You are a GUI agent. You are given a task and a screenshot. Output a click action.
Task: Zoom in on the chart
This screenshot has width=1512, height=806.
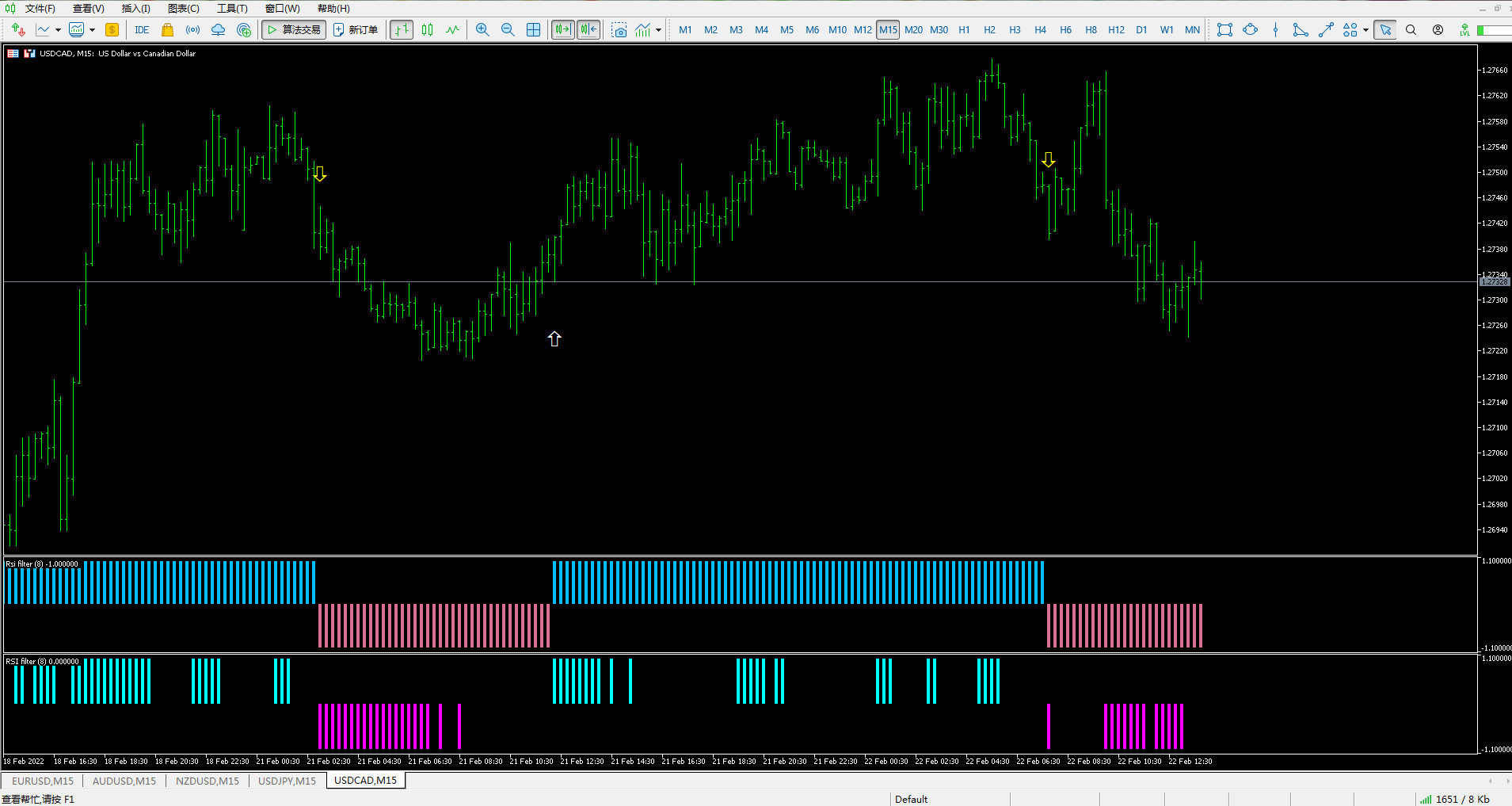tap(482, 30)
